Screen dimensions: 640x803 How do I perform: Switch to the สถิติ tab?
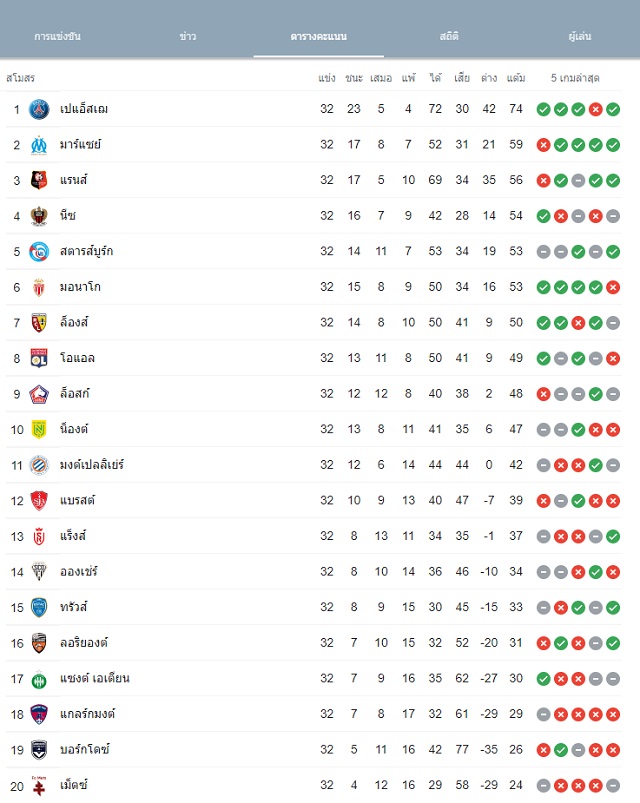(x=449, y=36)
